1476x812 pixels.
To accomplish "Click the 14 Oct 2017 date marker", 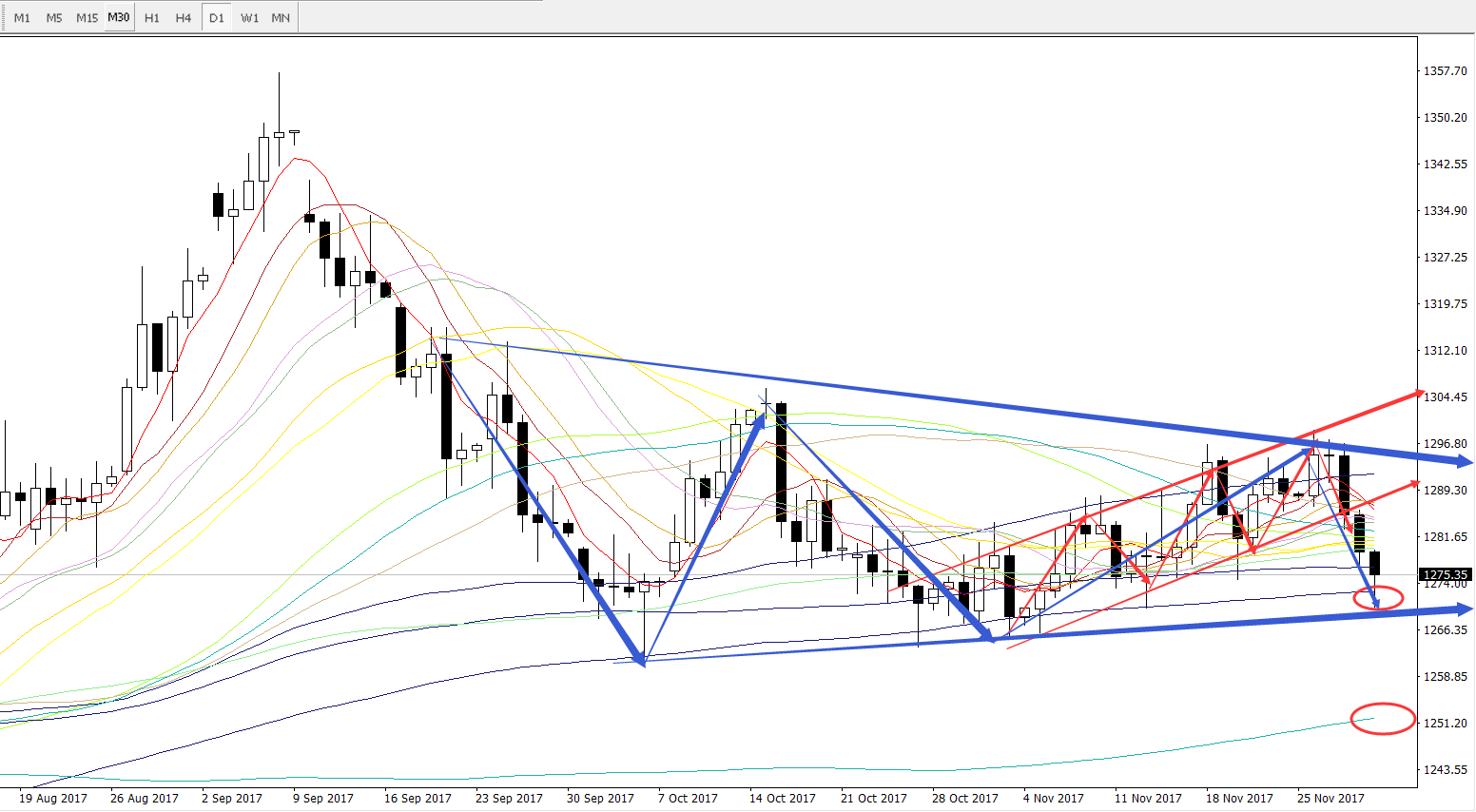I will pos(782,799).
